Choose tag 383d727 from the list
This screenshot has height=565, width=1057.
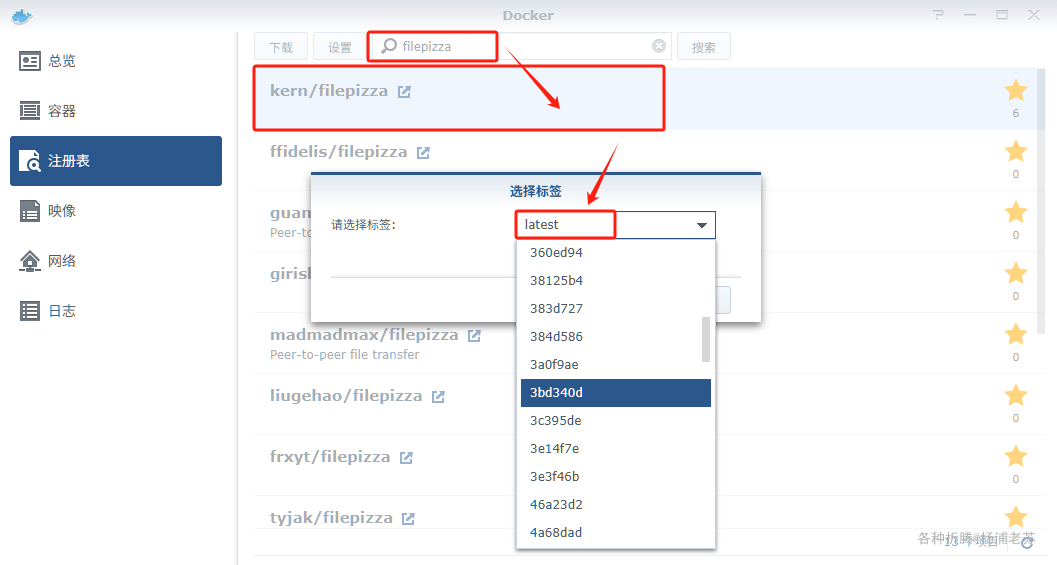tap(615, 309)
